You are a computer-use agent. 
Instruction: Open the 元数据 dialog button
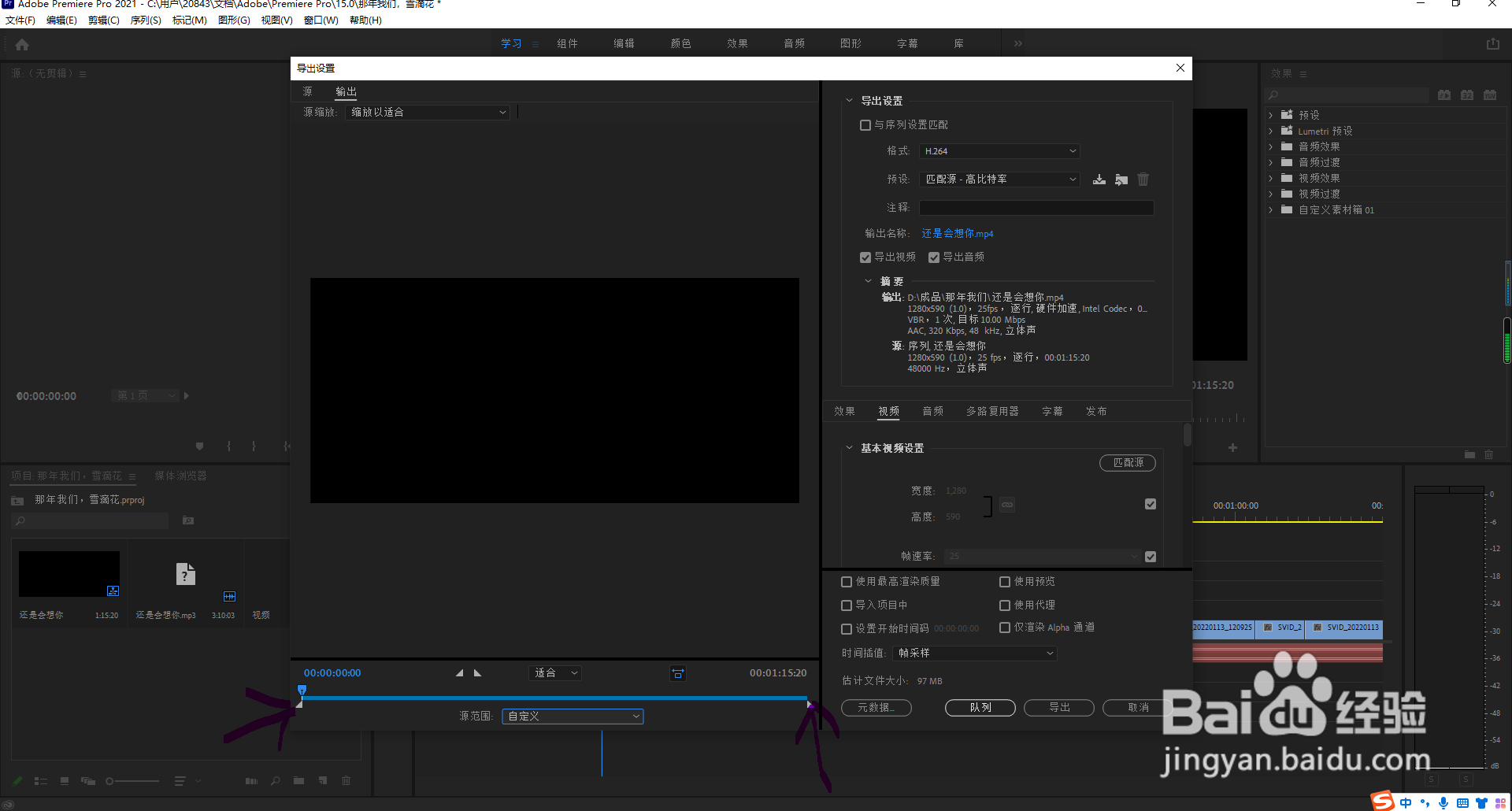(x=876, y=708)
